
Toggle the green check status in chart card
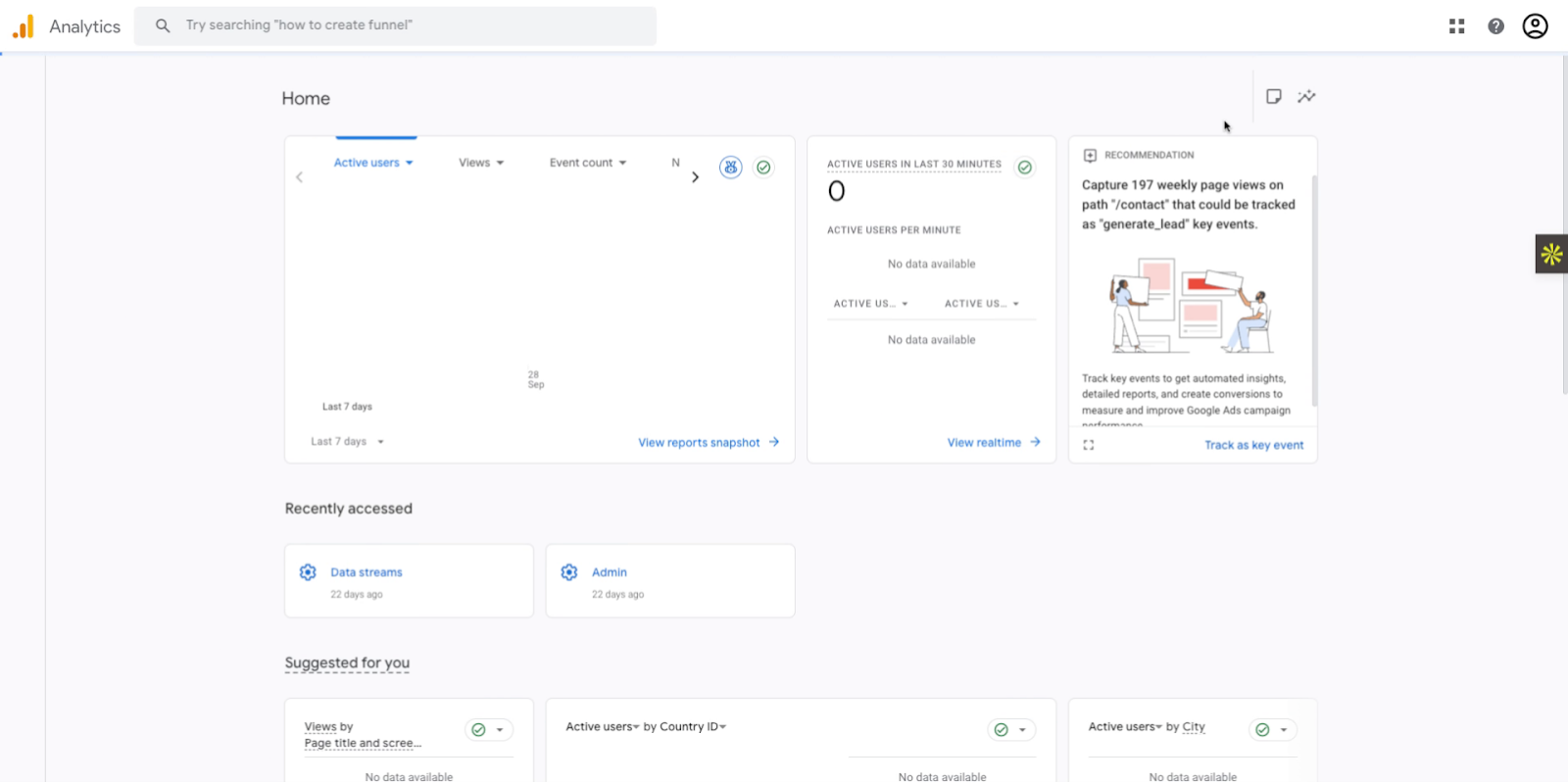[x=763, y=168]
